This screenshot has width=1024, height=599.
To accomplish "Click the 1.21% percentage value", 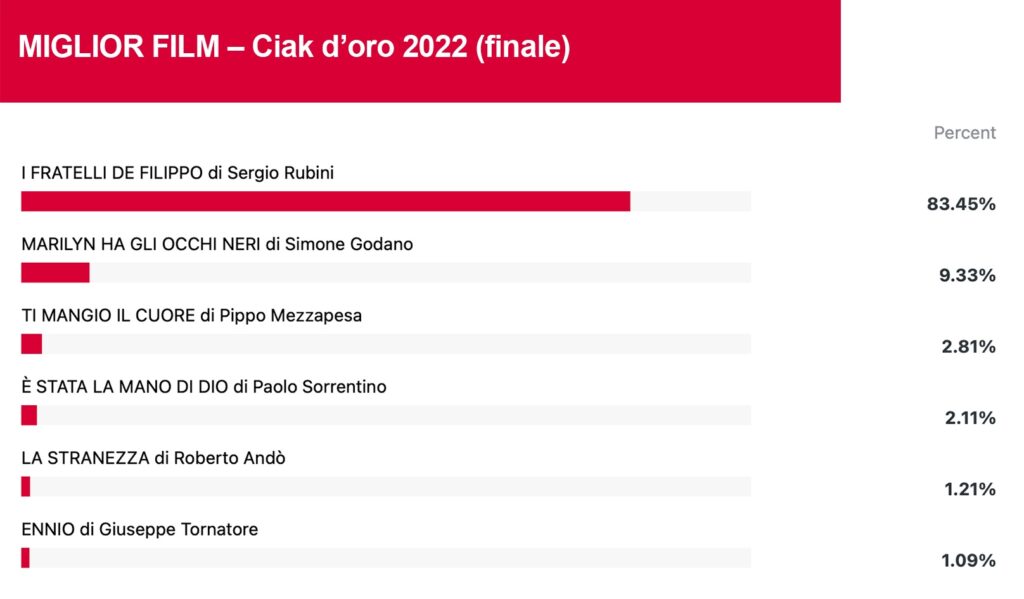I will point(970,489).
